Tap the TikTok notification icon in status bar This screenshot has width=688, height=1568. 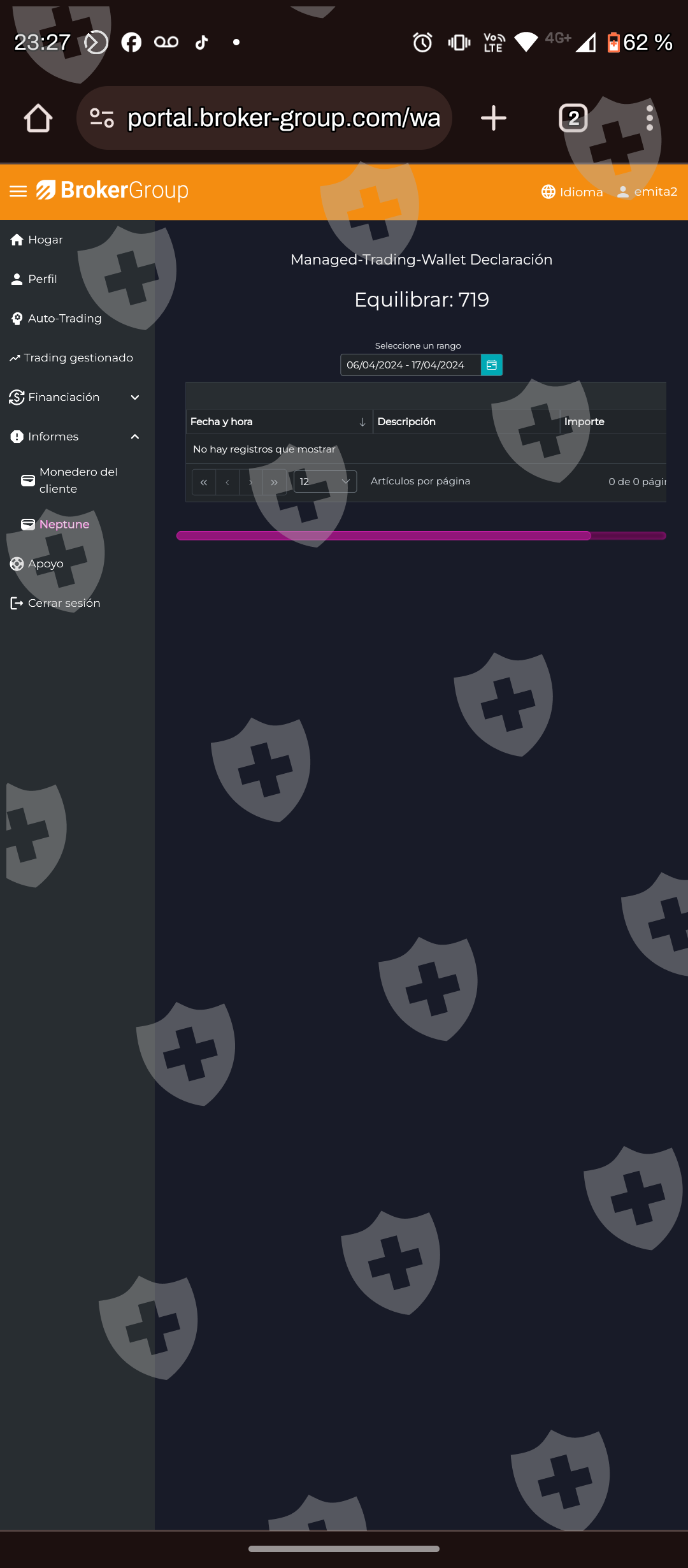point(202,43)
